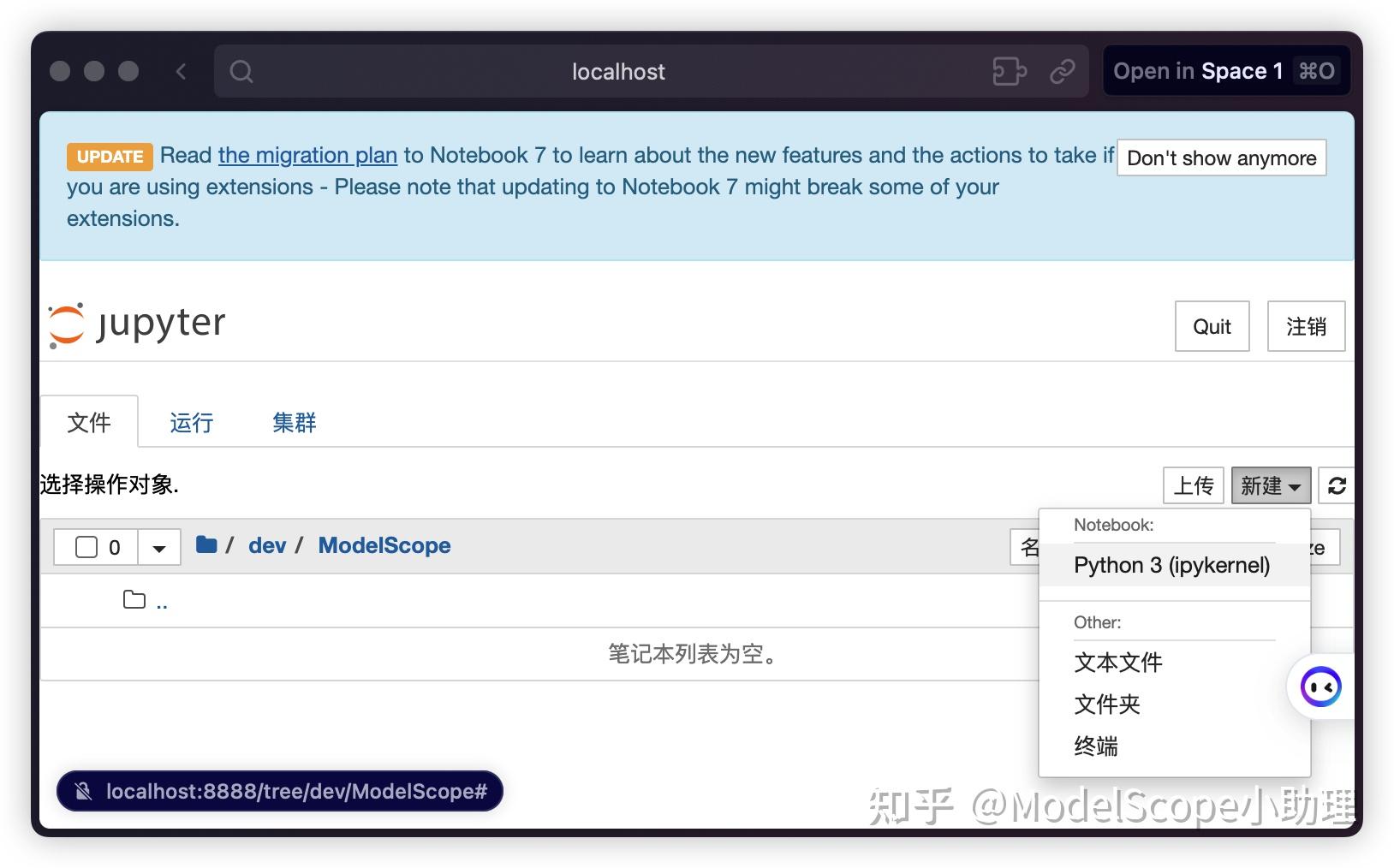Click the back navigation arrow
This screenshot has height=868, width=1394.
pos(181,71)
